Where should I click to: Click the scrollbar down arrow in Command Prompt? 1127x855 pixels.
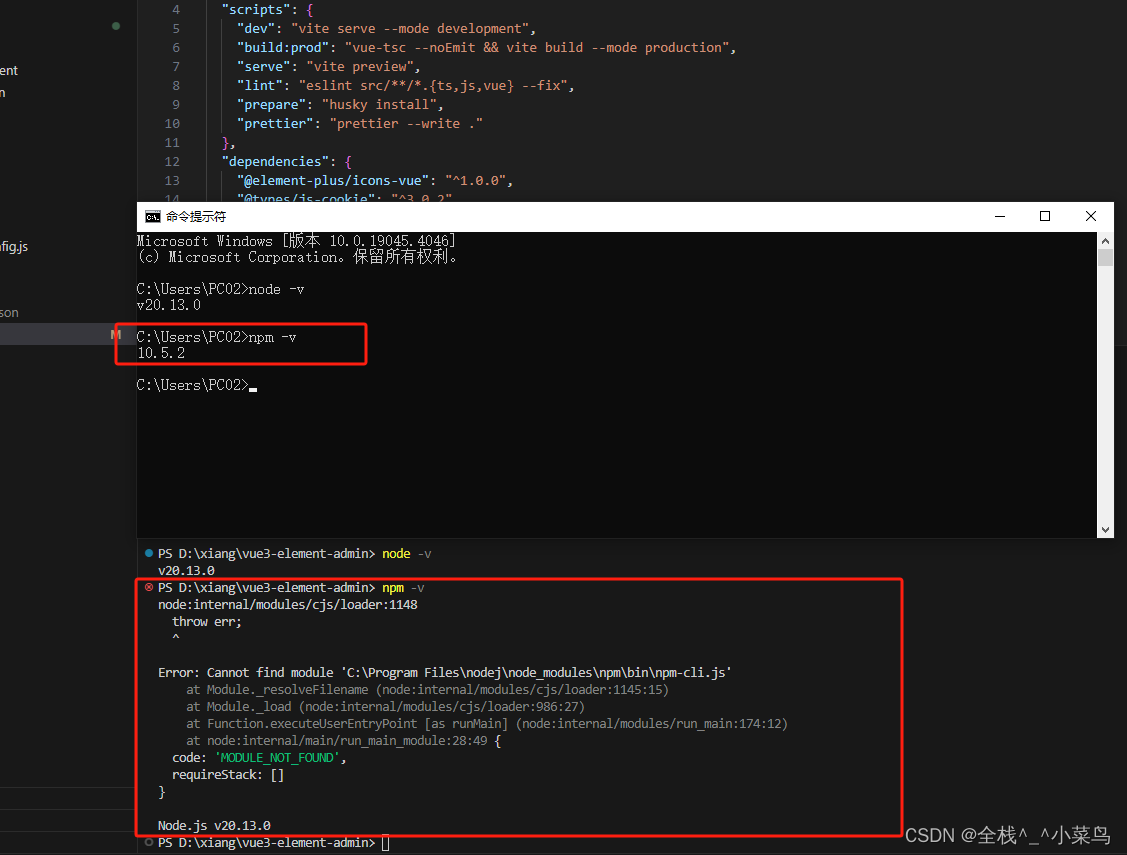(x=1106, y=528)
